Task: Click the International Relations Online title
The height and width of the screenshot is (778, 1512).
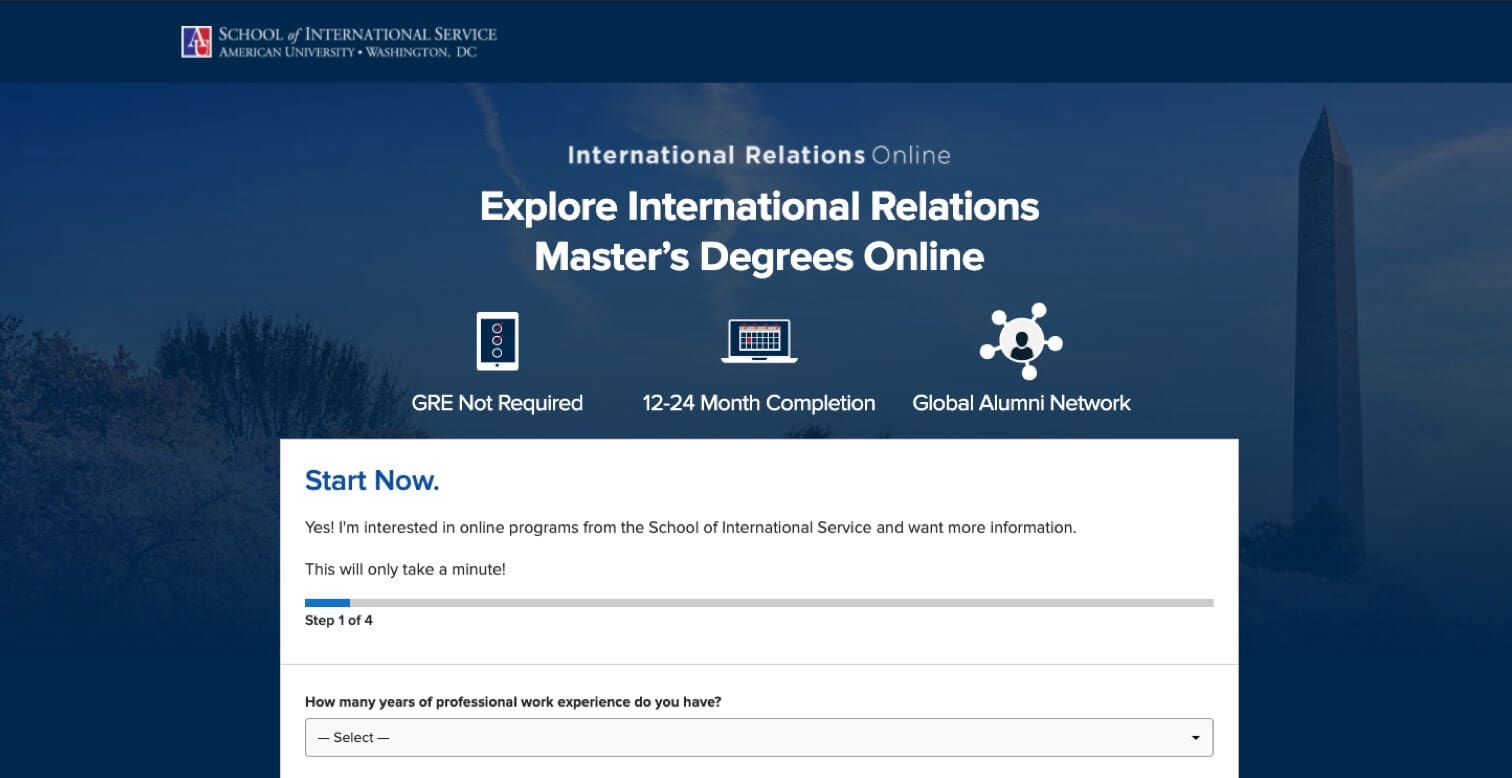Action: (759, 155)
